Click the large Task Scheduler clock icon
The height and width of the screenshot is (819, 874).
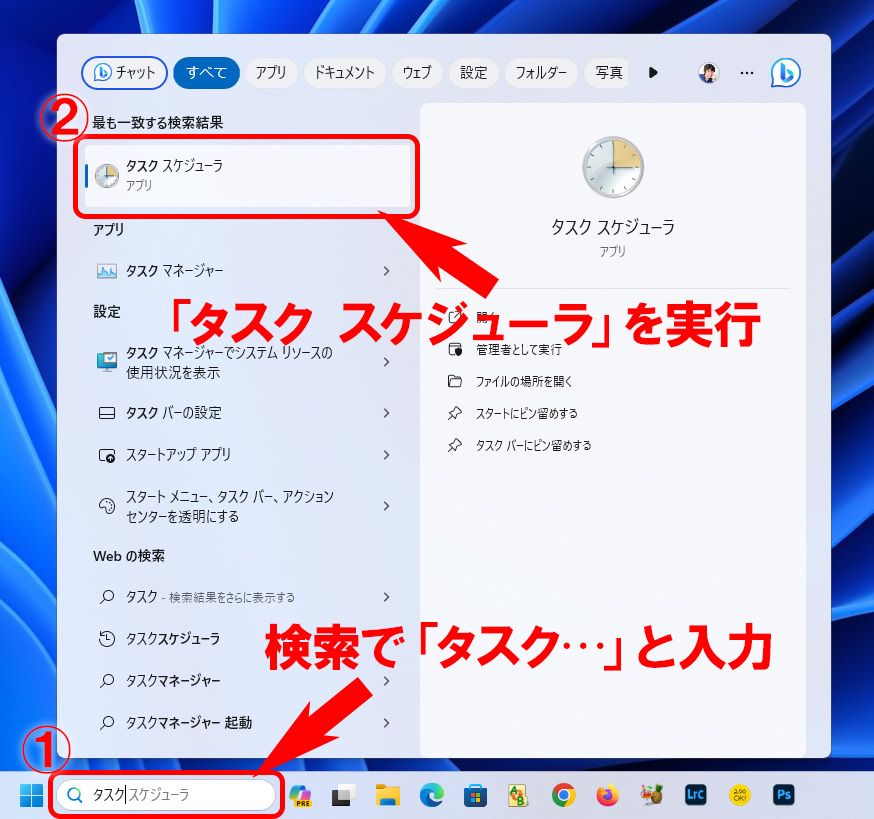tap(613, 167)
